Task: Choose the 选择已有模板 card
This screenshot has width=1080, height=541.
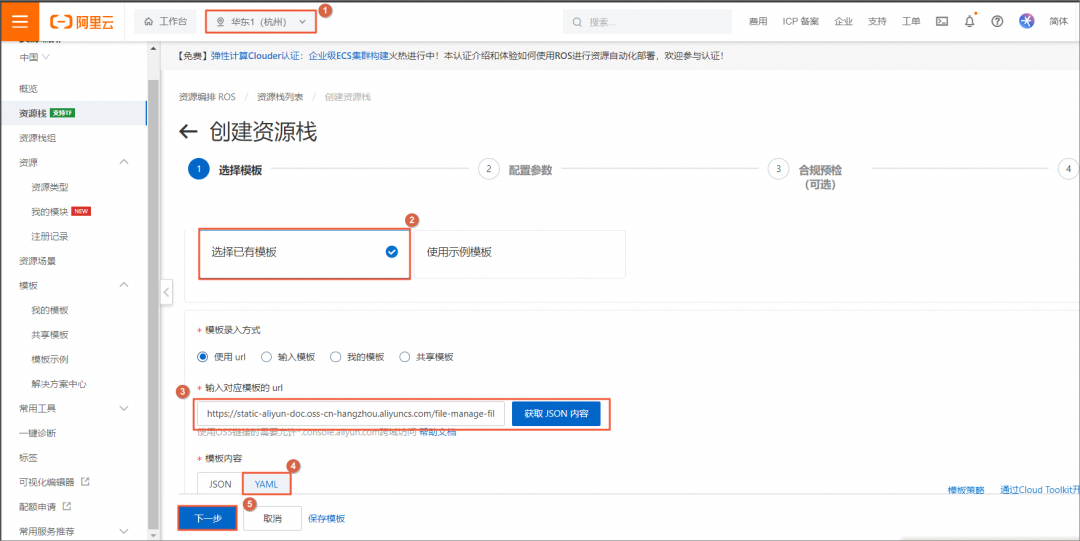Action: 304,254
